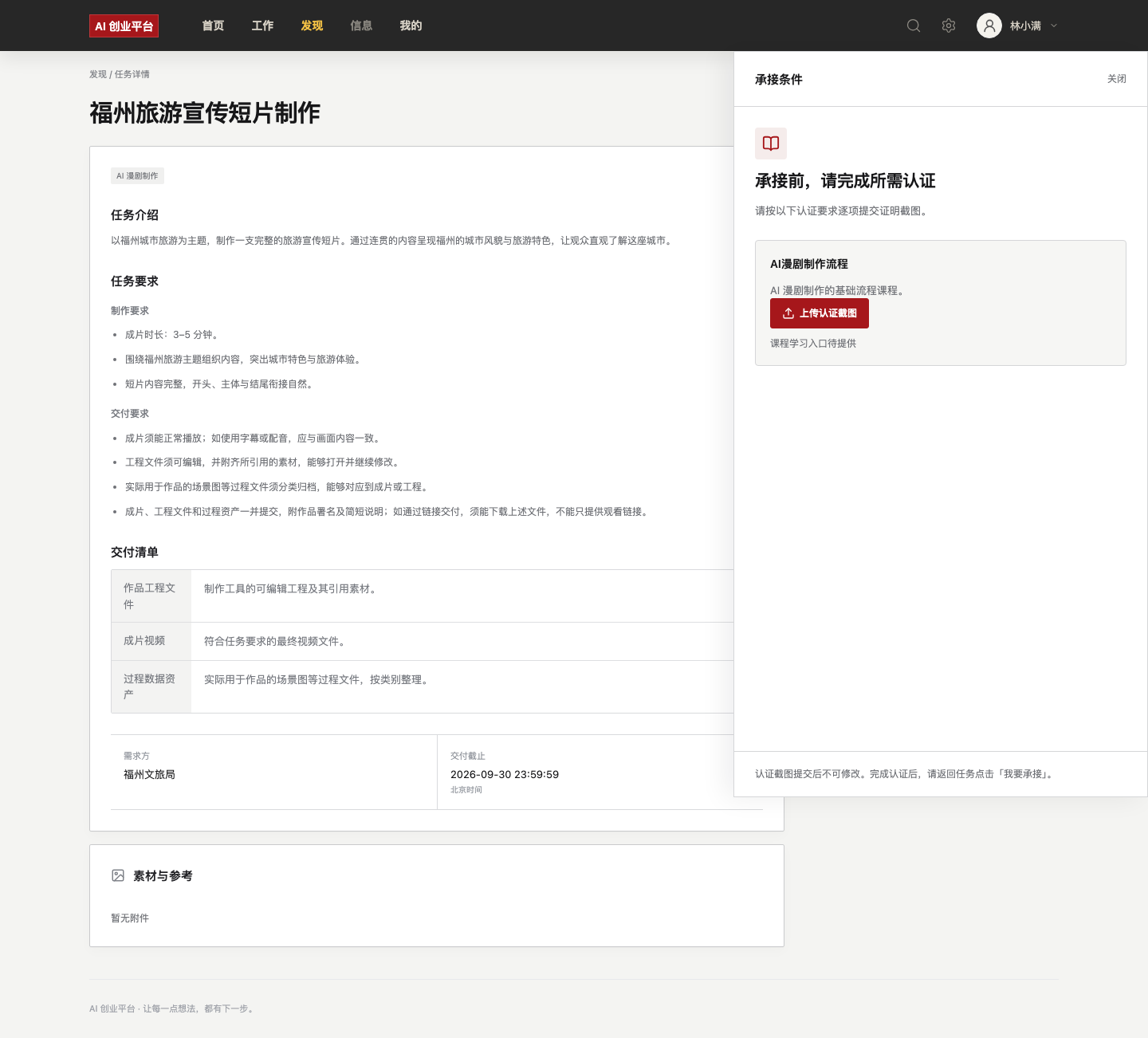The width and height of the screenshot is (1148, 1038).
Task: Click the 暂无附件 text
Action: (130, 918)
